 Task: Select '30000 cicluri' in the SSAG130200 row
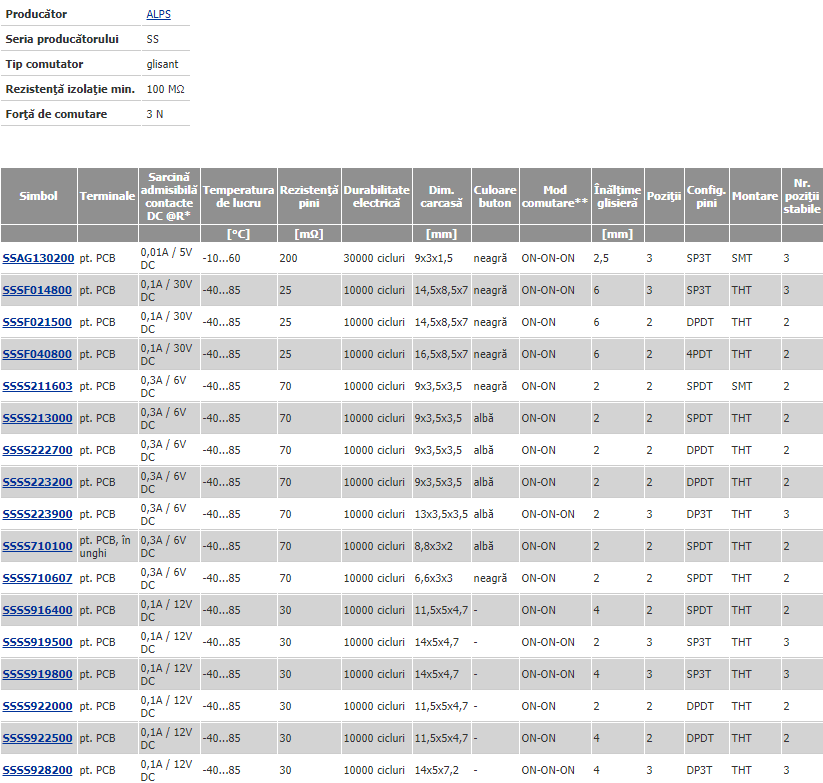coord(374,258)
